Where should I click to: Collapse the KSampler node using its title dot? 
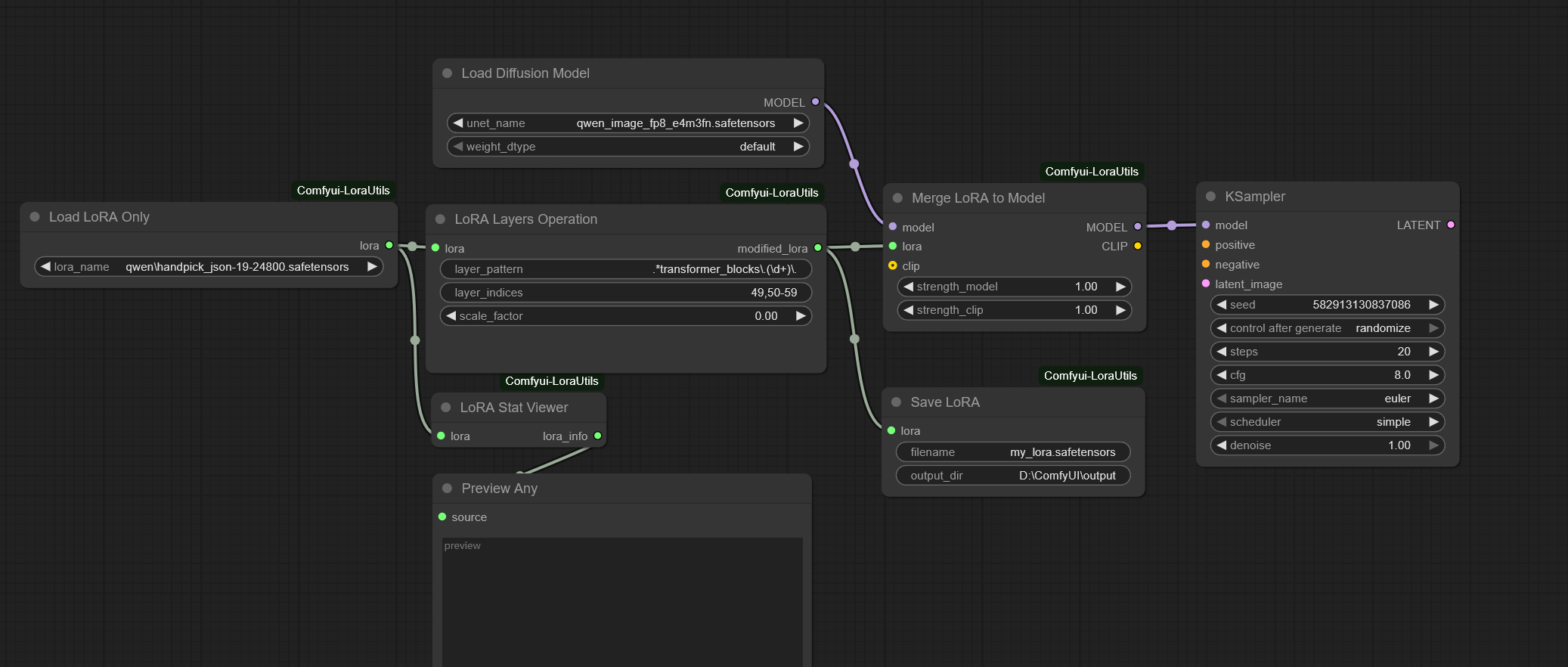click(x=1210, y=197)
